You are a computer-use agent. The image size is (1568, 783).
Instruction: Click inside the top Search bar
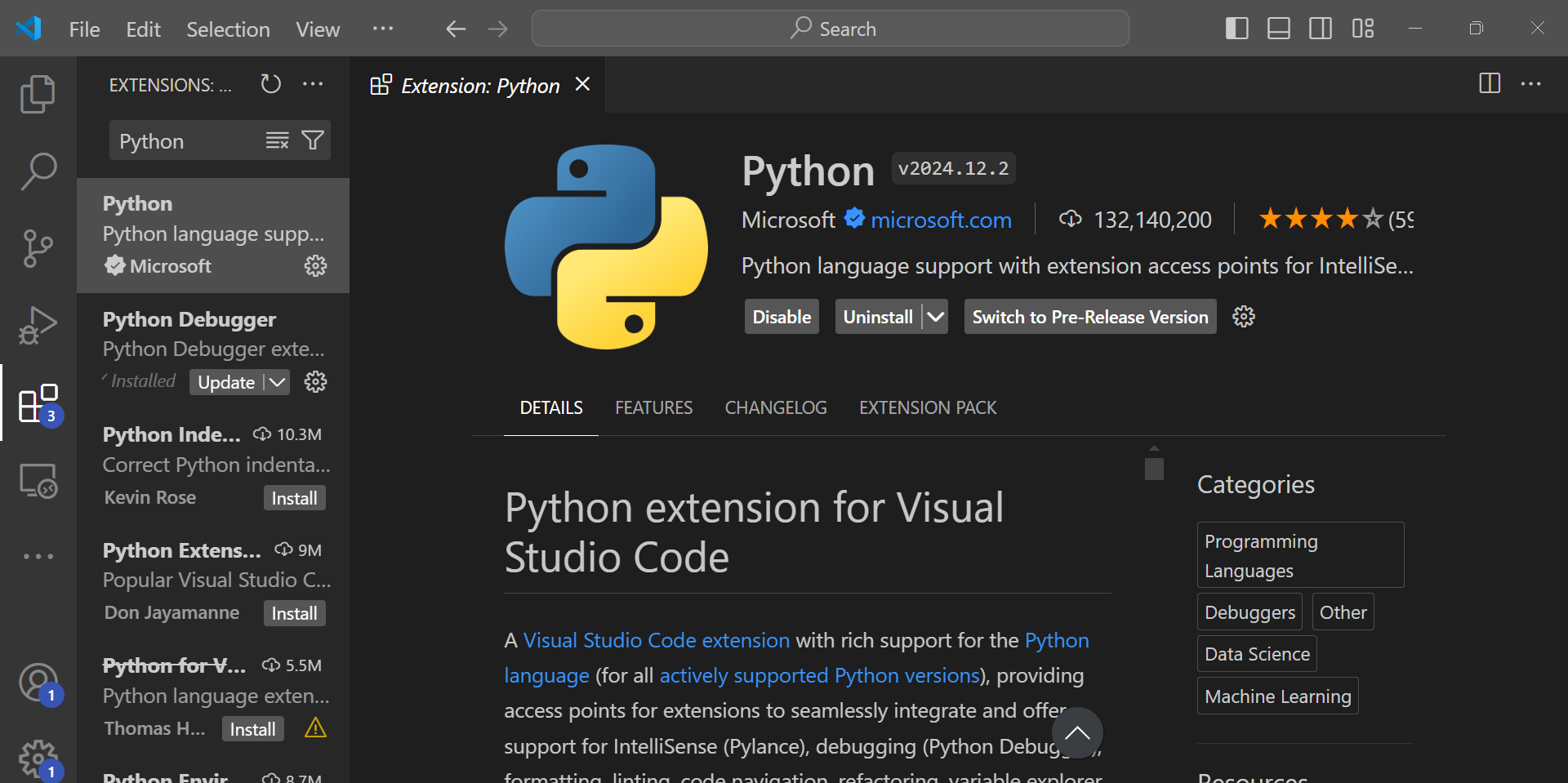coord(830,28)
